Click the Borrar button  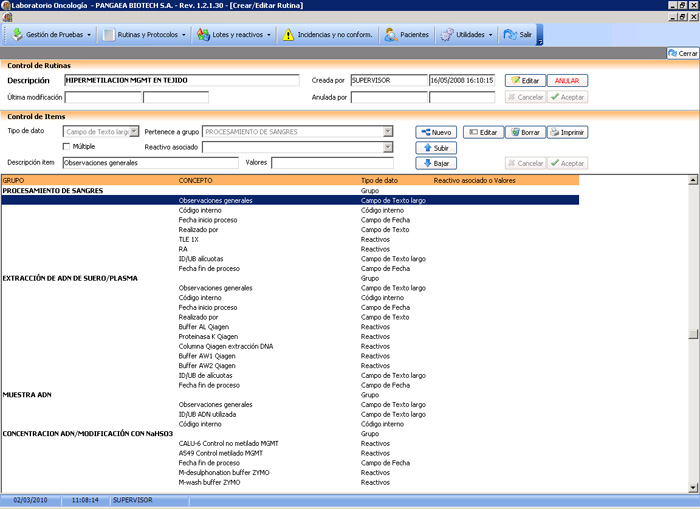pos(525,132)
